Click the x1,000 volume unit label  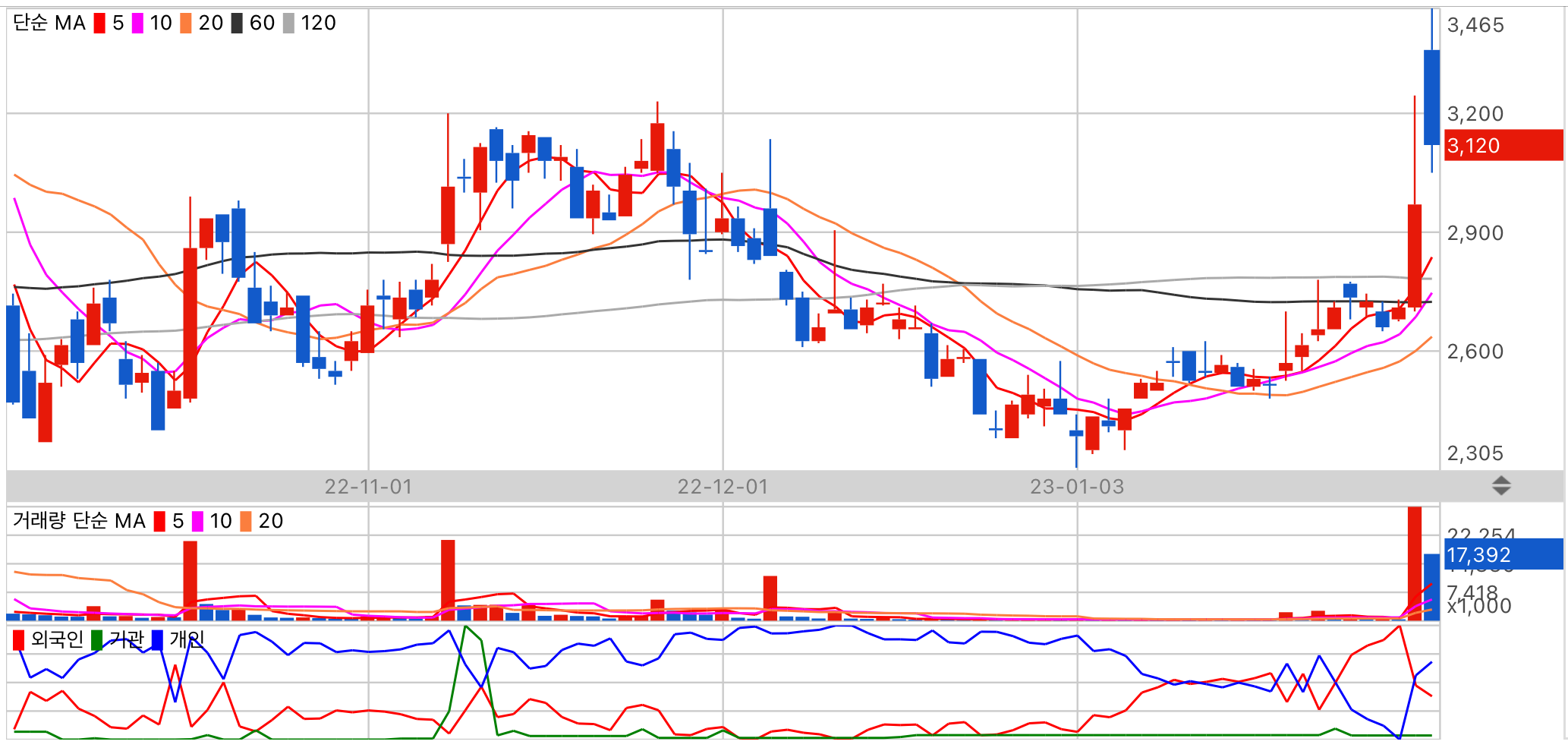point(1479,606)
